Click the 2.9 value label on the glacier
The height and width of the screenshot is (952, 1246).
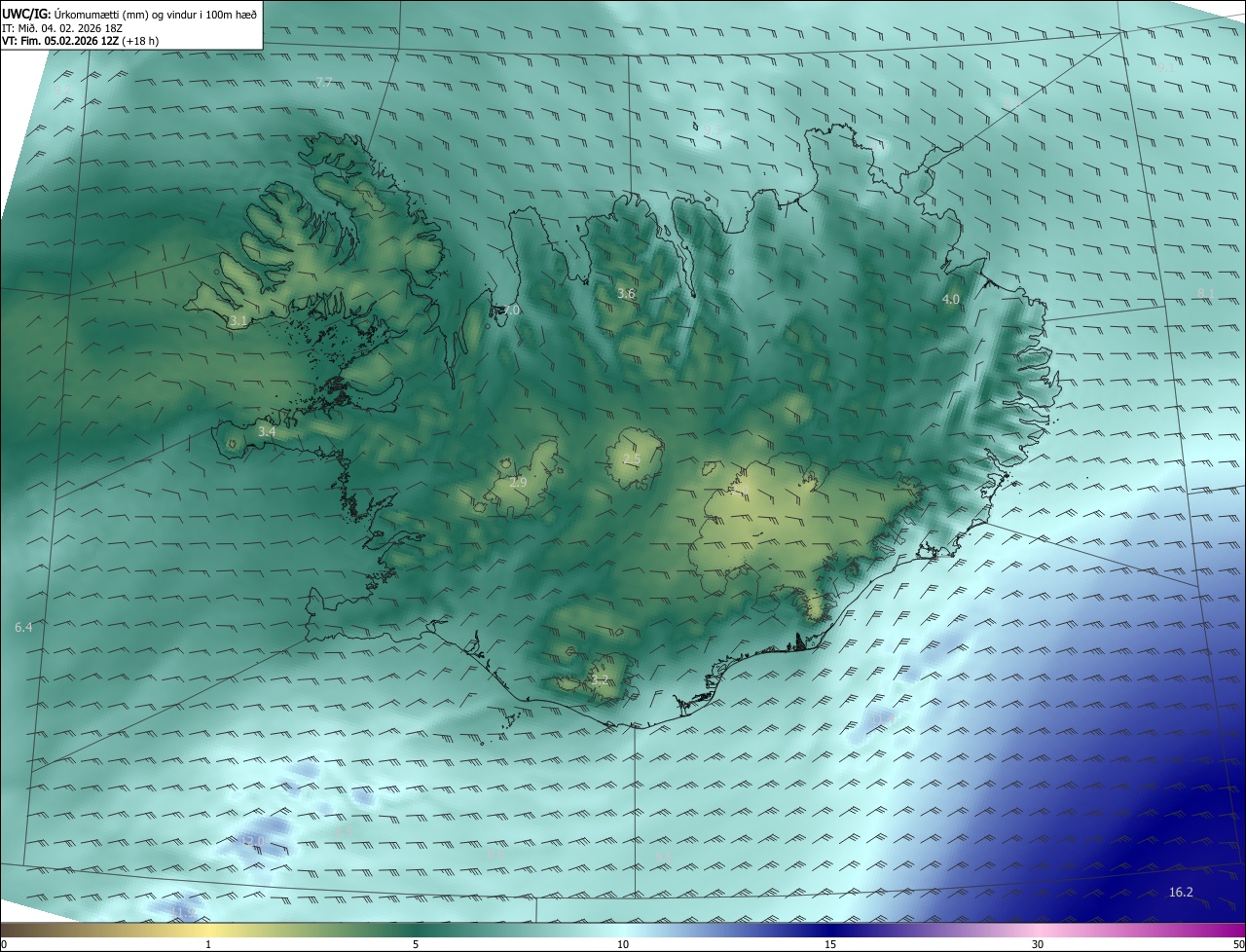(x=518, y=483)
